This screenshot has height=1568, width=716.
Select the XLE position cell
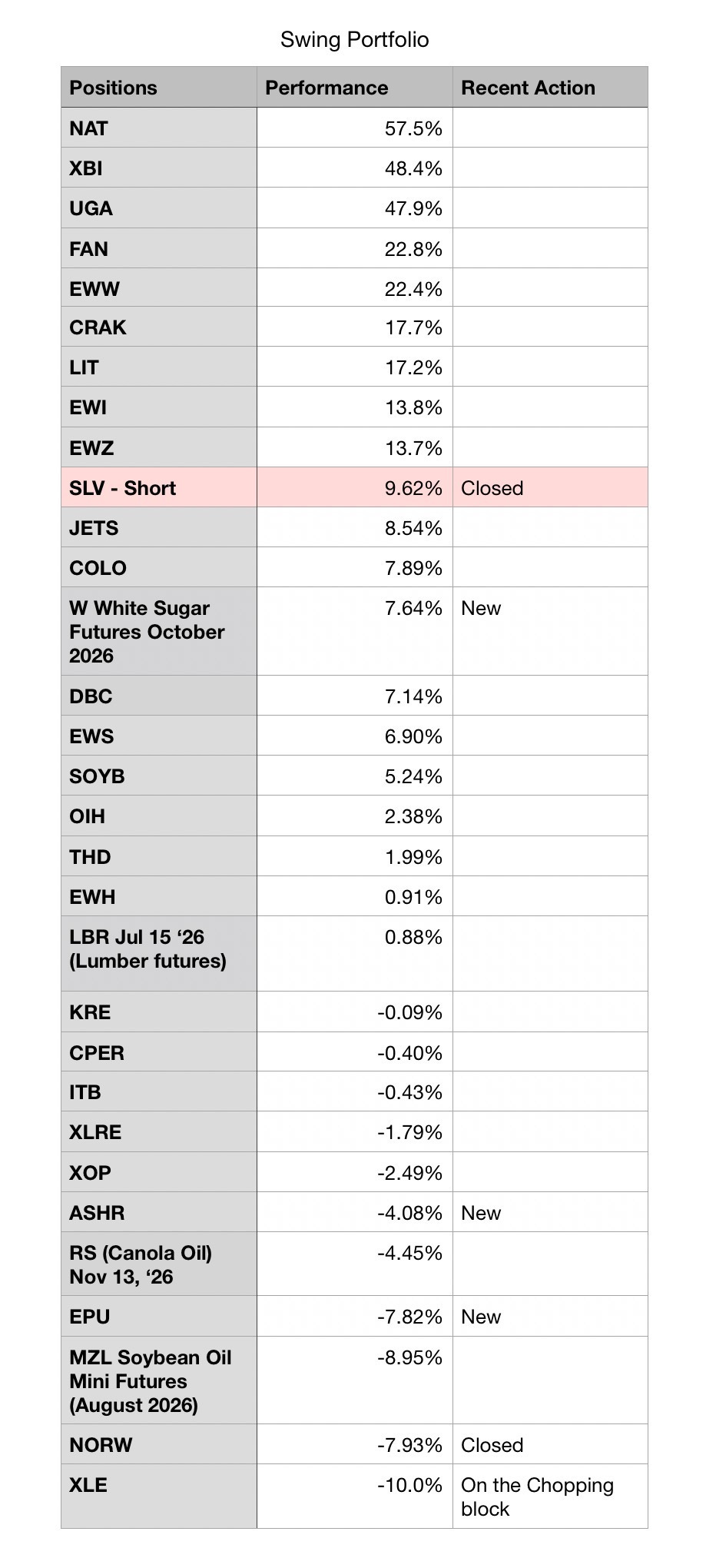pos(159,1497)
